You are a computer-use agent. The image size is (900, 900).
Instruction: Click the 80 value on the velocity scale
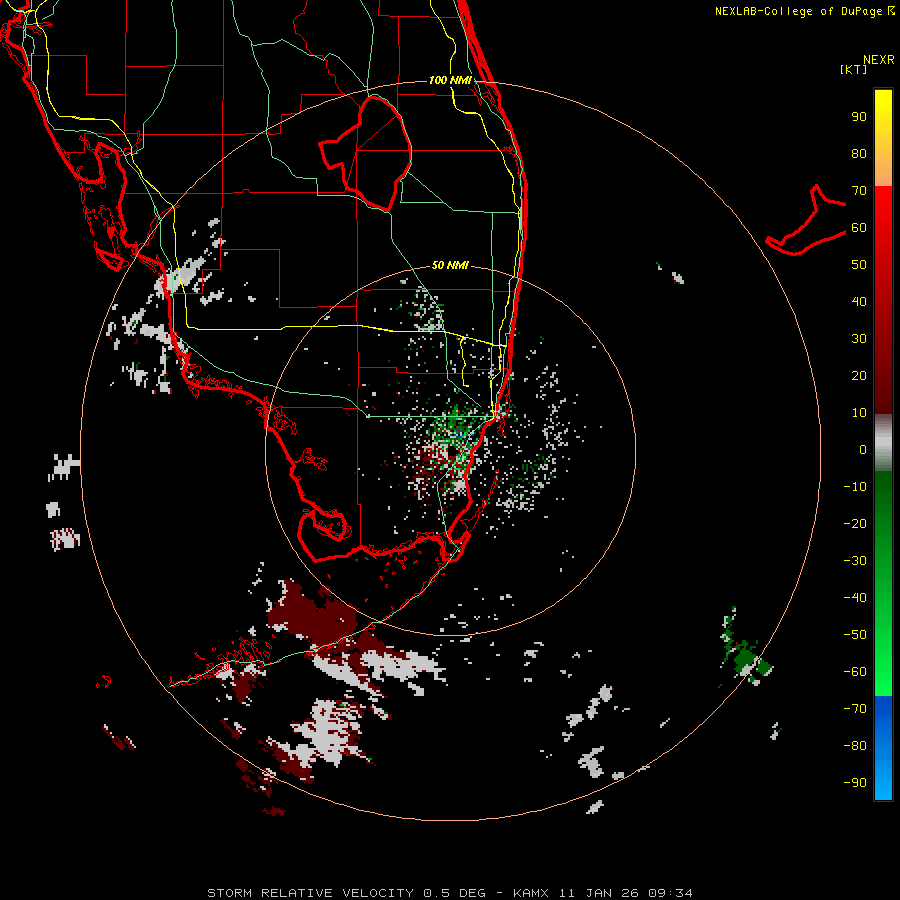tap(859, 154)
